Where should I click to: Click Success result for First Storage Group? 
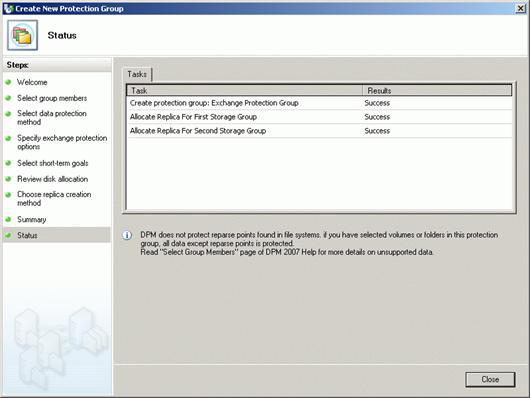point(377,117)
